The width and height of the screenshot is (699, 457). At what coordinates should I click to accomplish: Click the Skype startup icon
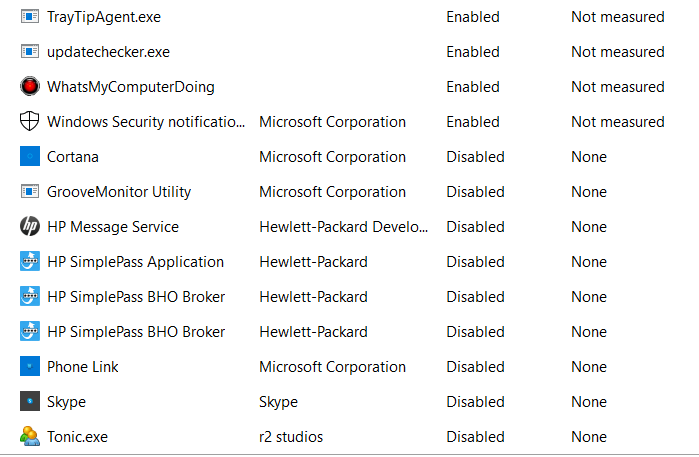pos(29,402)
